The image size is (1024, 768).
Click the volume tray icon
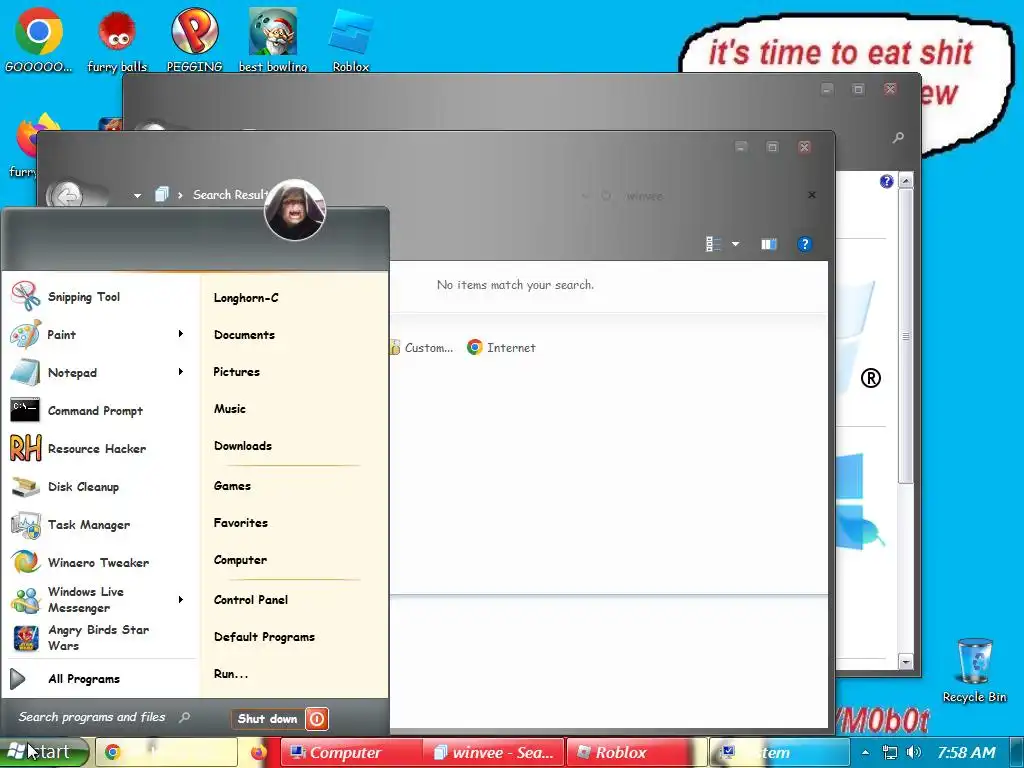pos(914,752)
